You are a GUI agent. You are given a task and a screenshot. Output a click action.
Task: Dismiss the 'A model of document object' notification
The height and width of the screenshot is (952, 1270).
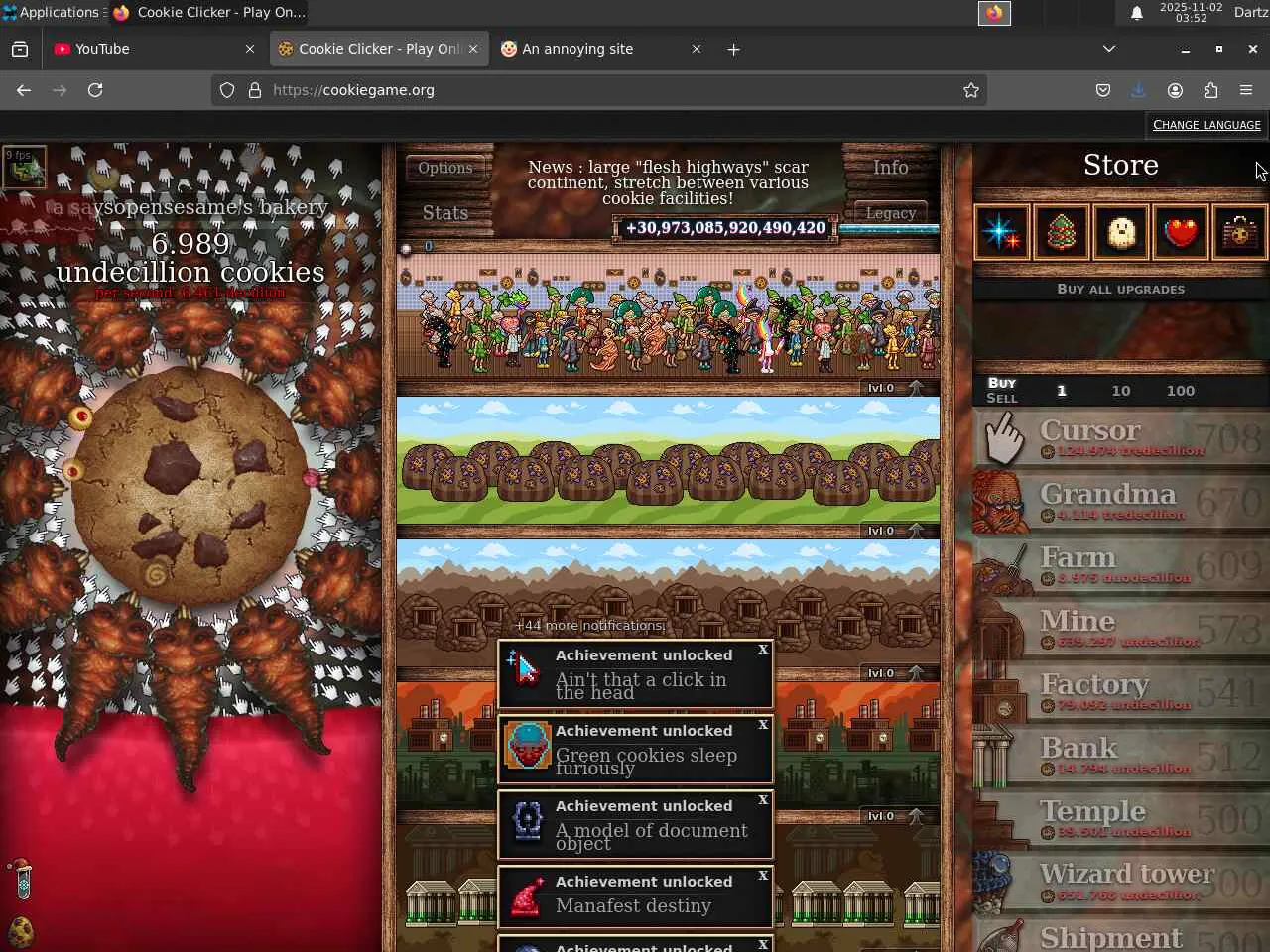click(763, 800)
